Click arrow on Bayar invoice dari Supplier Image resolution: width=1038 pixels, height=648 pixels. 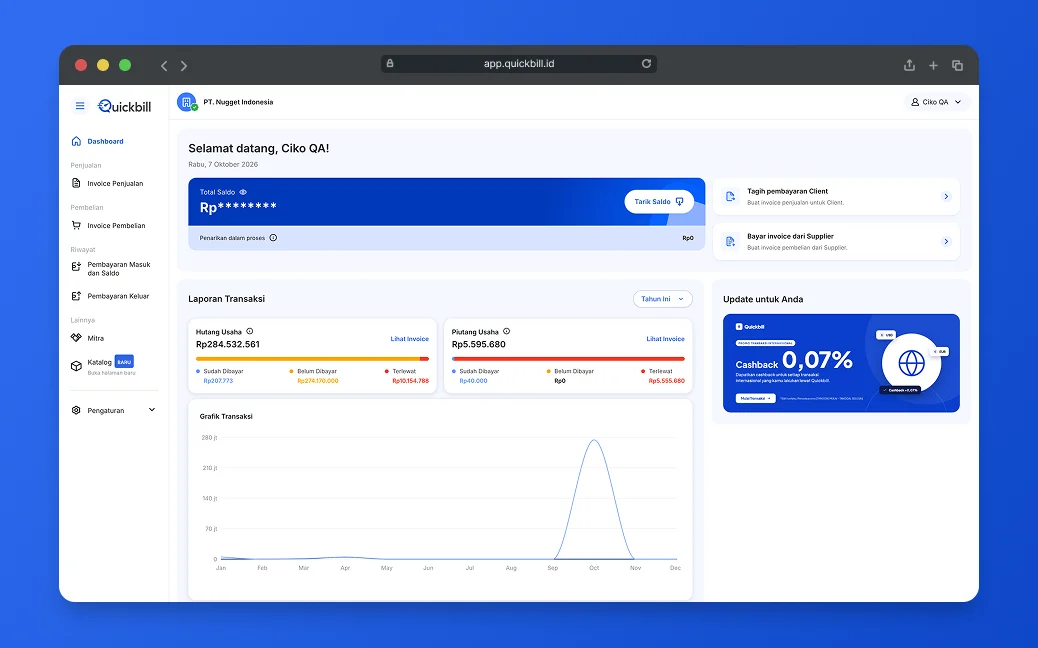tap(946, 242)
